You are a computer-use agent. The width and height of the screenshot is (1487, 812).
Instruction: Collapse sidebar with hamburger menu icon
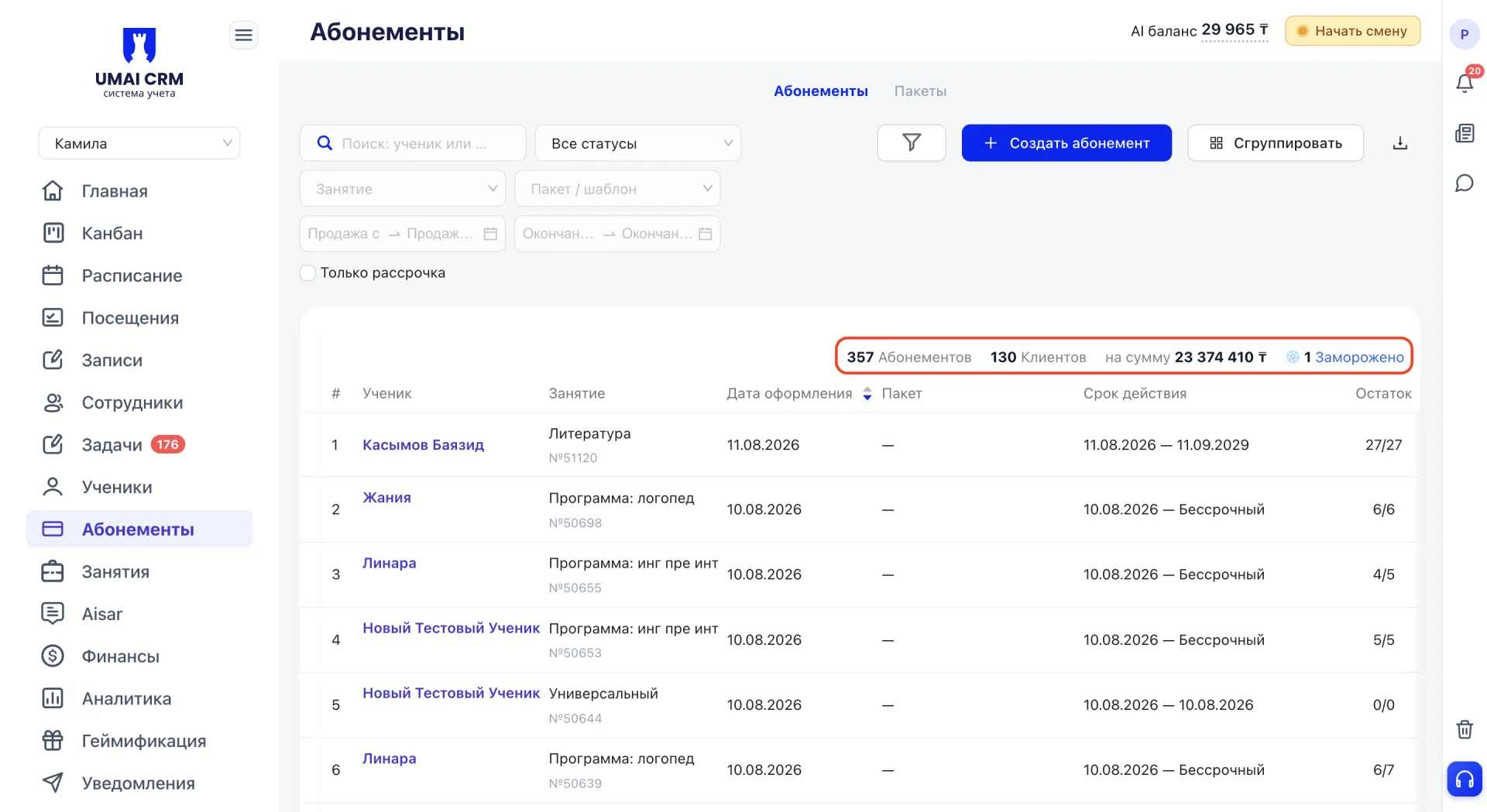pos(243,35)
